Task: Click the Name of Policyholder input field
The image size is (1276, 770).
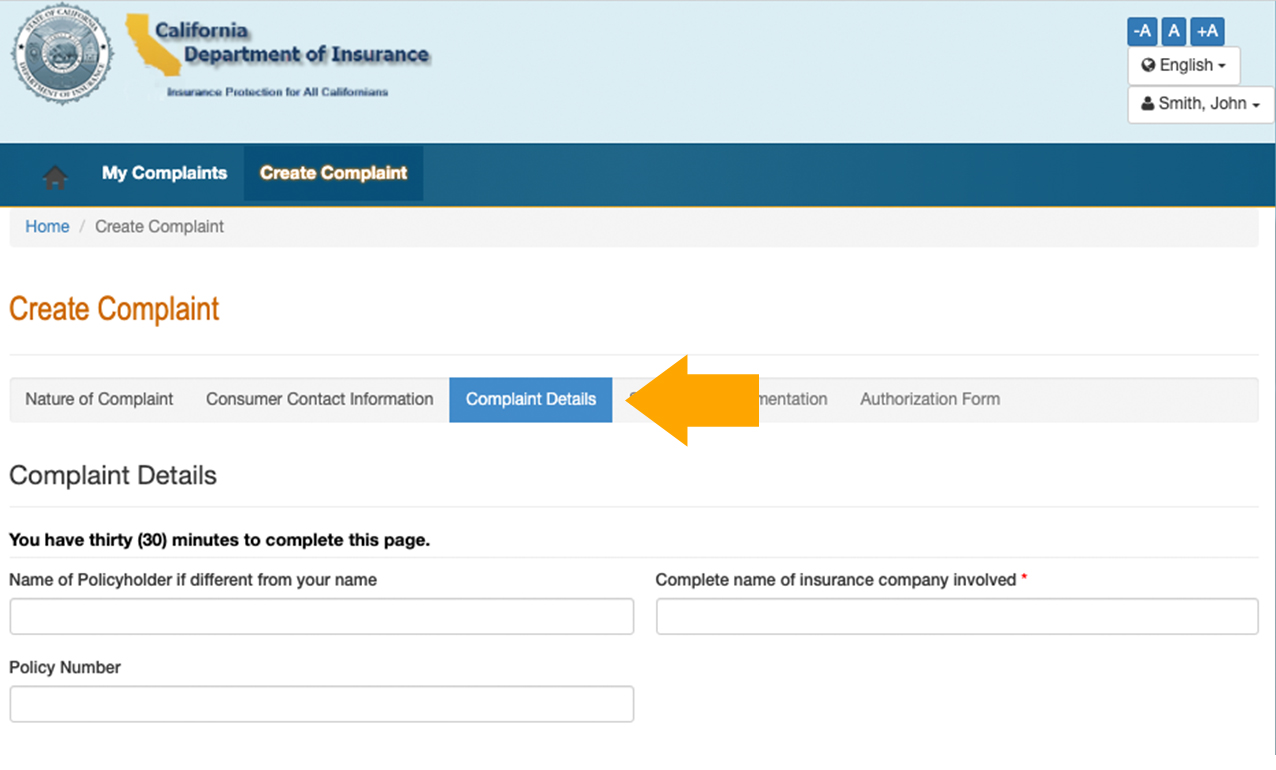Action: [322, 616]
